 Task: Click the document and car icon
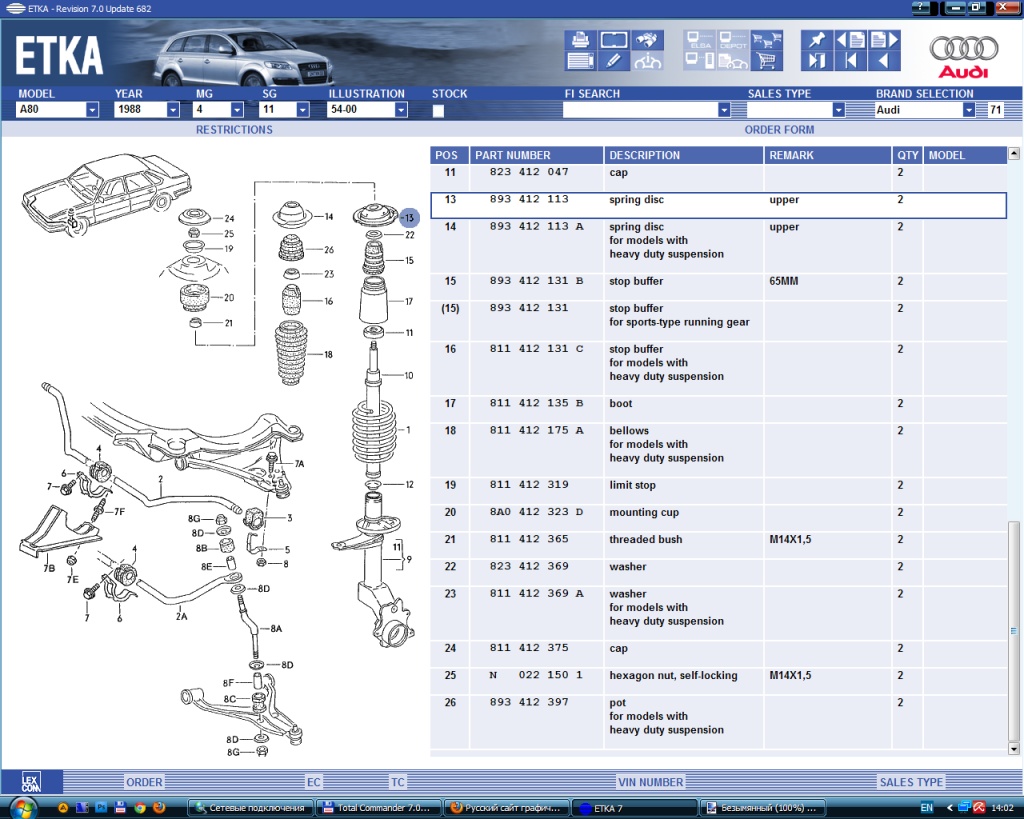coord(733,61)
